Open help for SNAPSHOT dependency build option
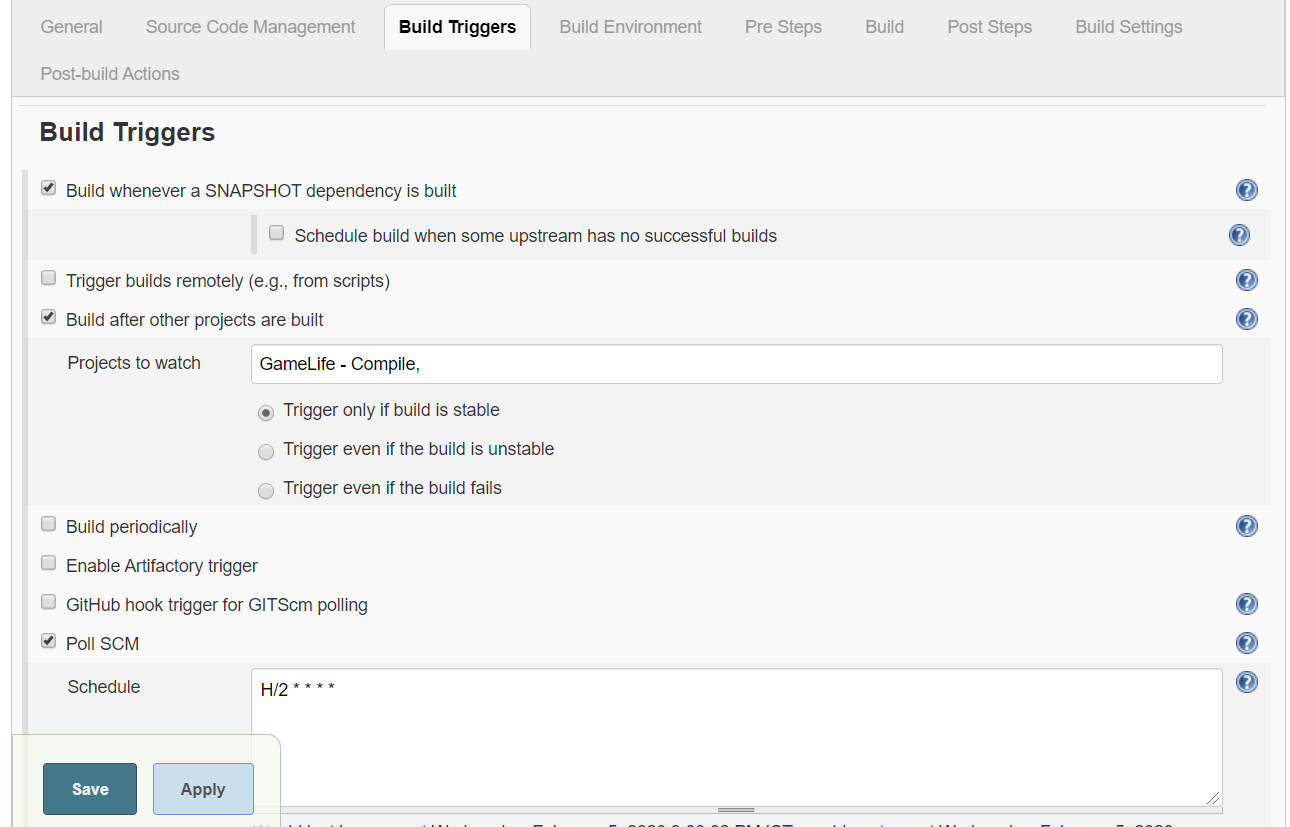The image size is (1290, 827). tap(1246, 190)
